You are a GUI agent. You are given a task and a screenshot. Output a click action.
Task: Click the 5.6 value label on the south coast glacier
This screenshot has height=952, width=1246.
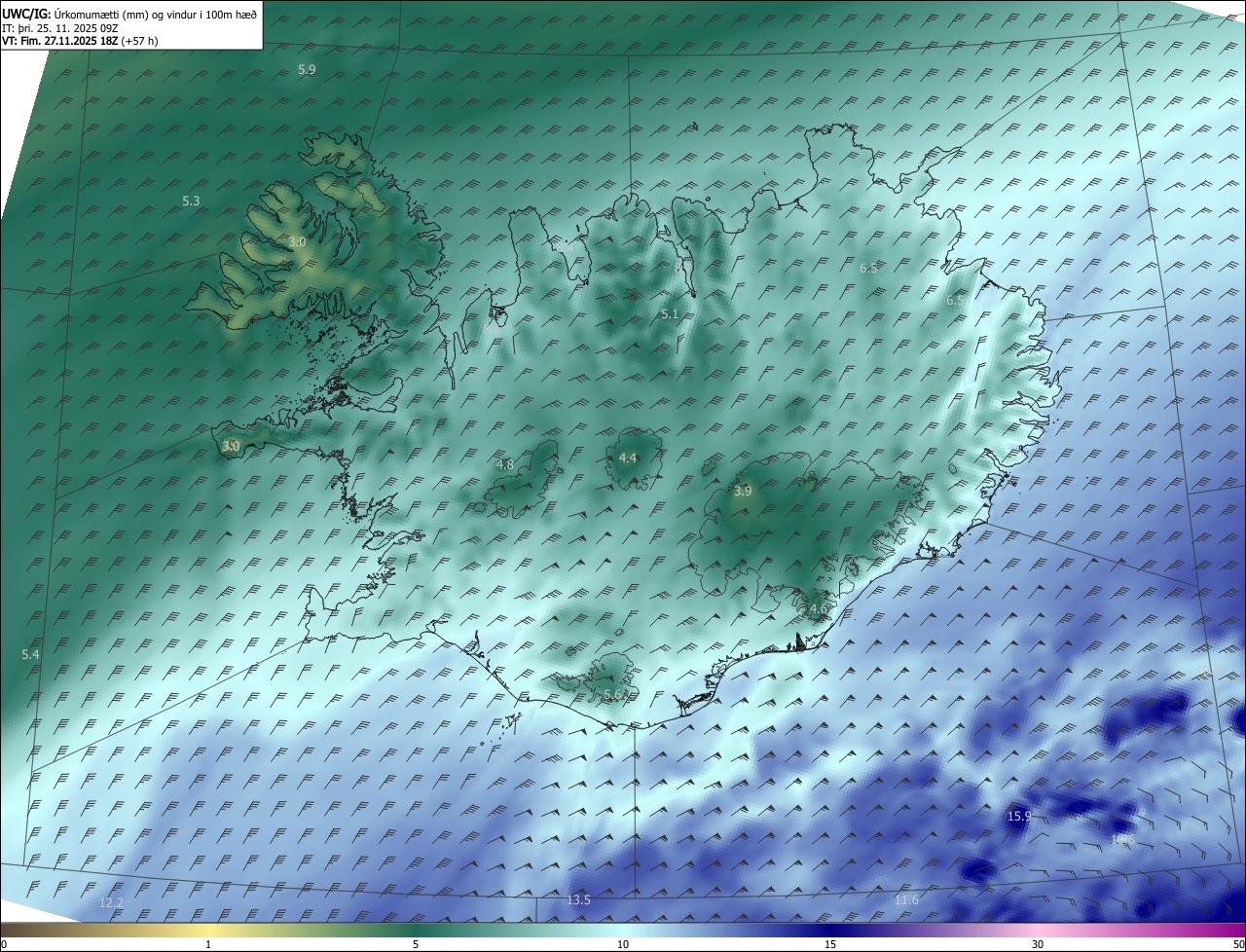[612, 694]
